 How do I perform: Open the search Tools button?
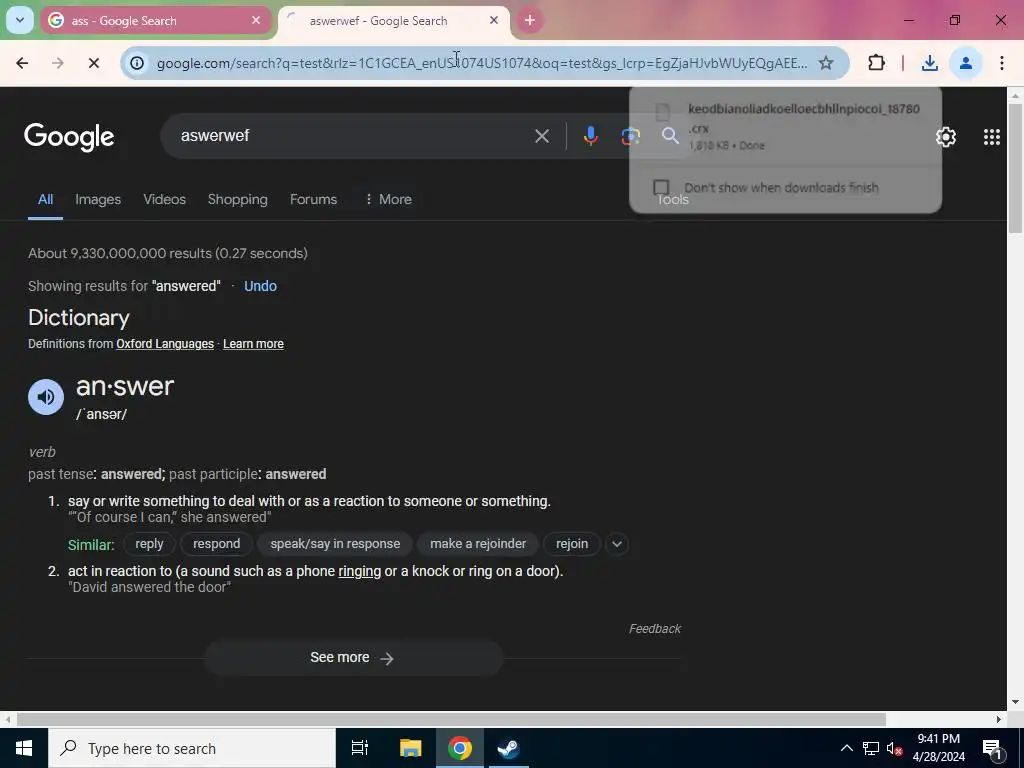673,200
